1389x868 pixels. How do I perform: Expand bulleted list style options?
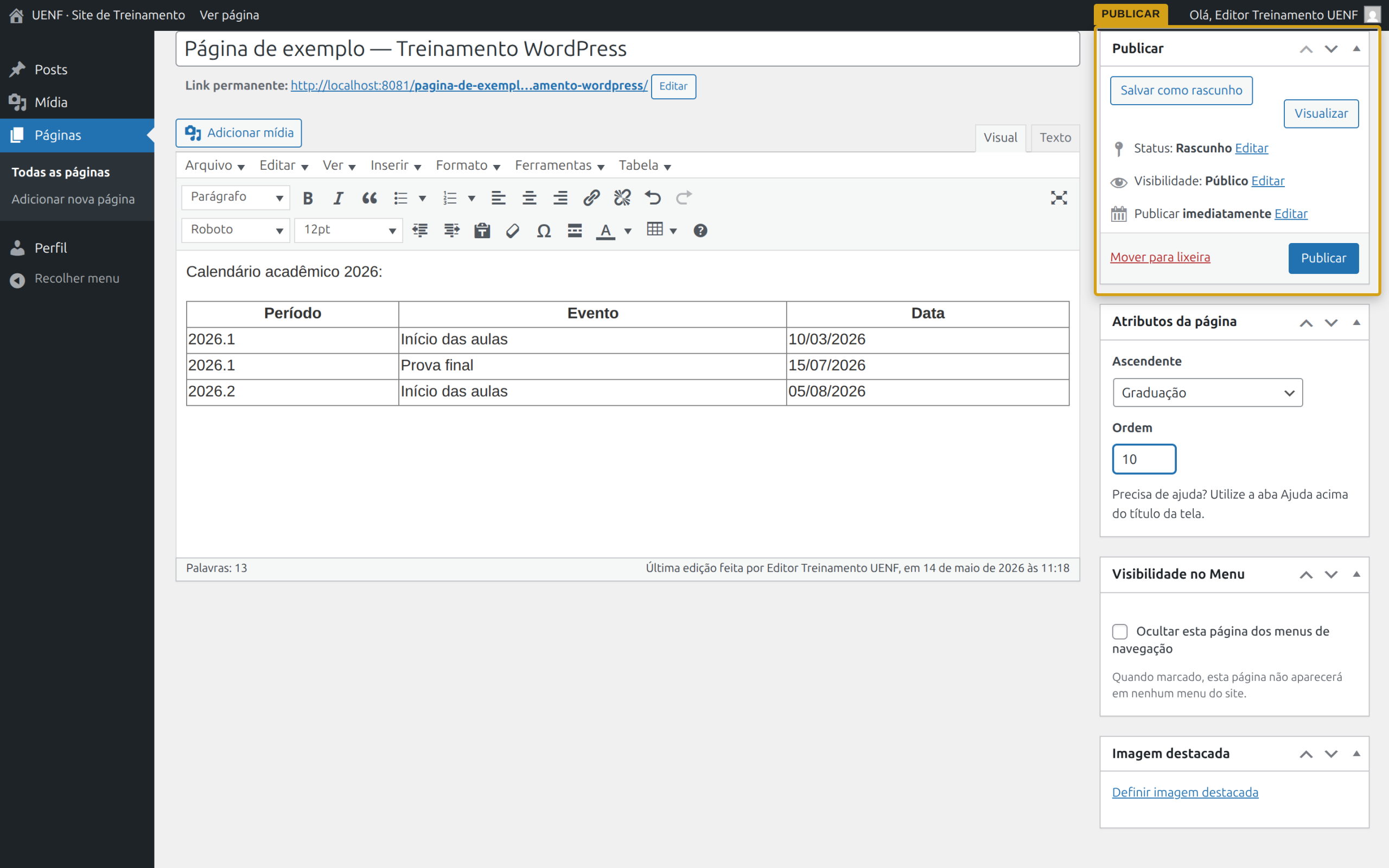point(423,199)
